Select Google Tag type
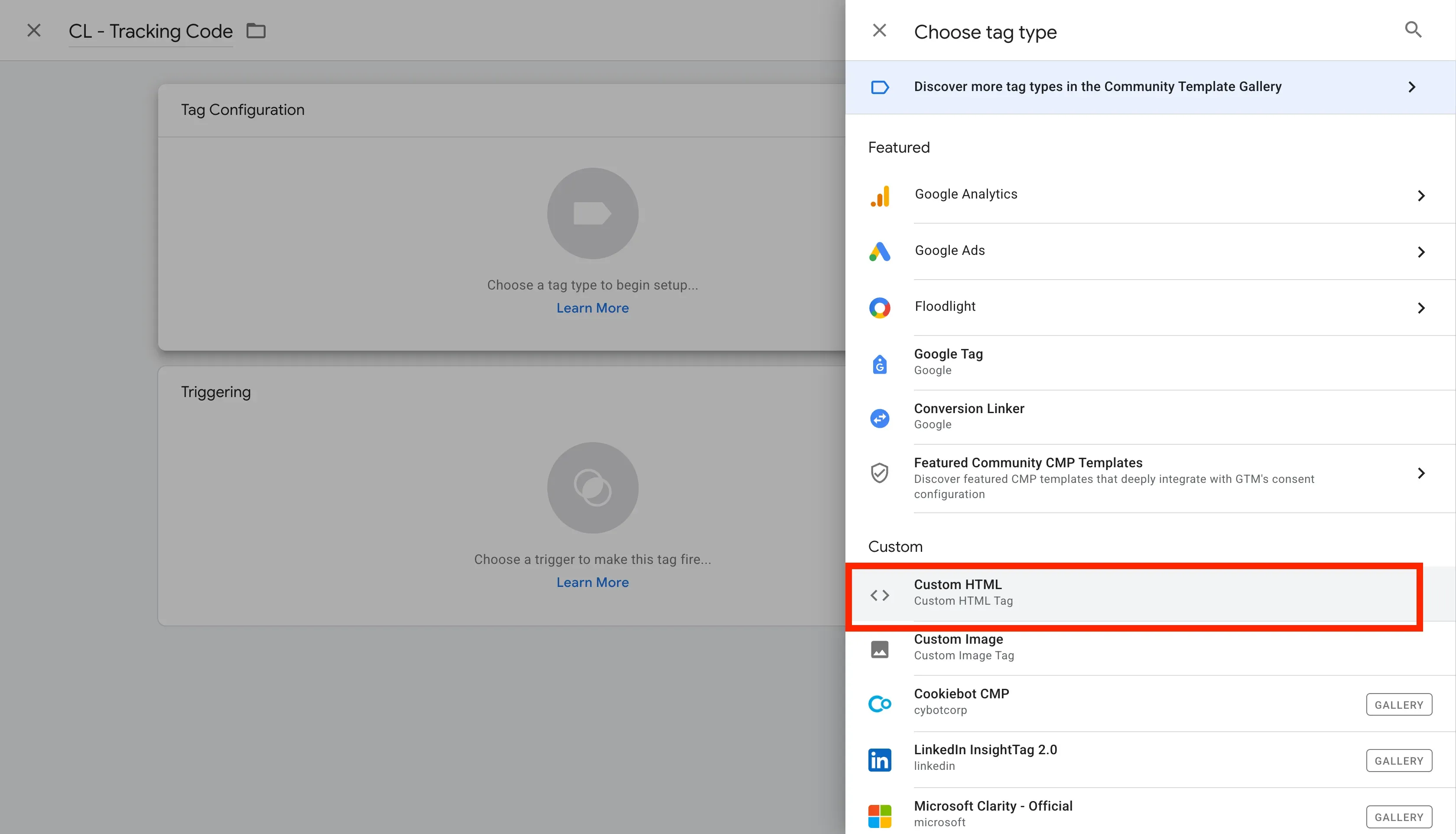 coord(1150,362)
